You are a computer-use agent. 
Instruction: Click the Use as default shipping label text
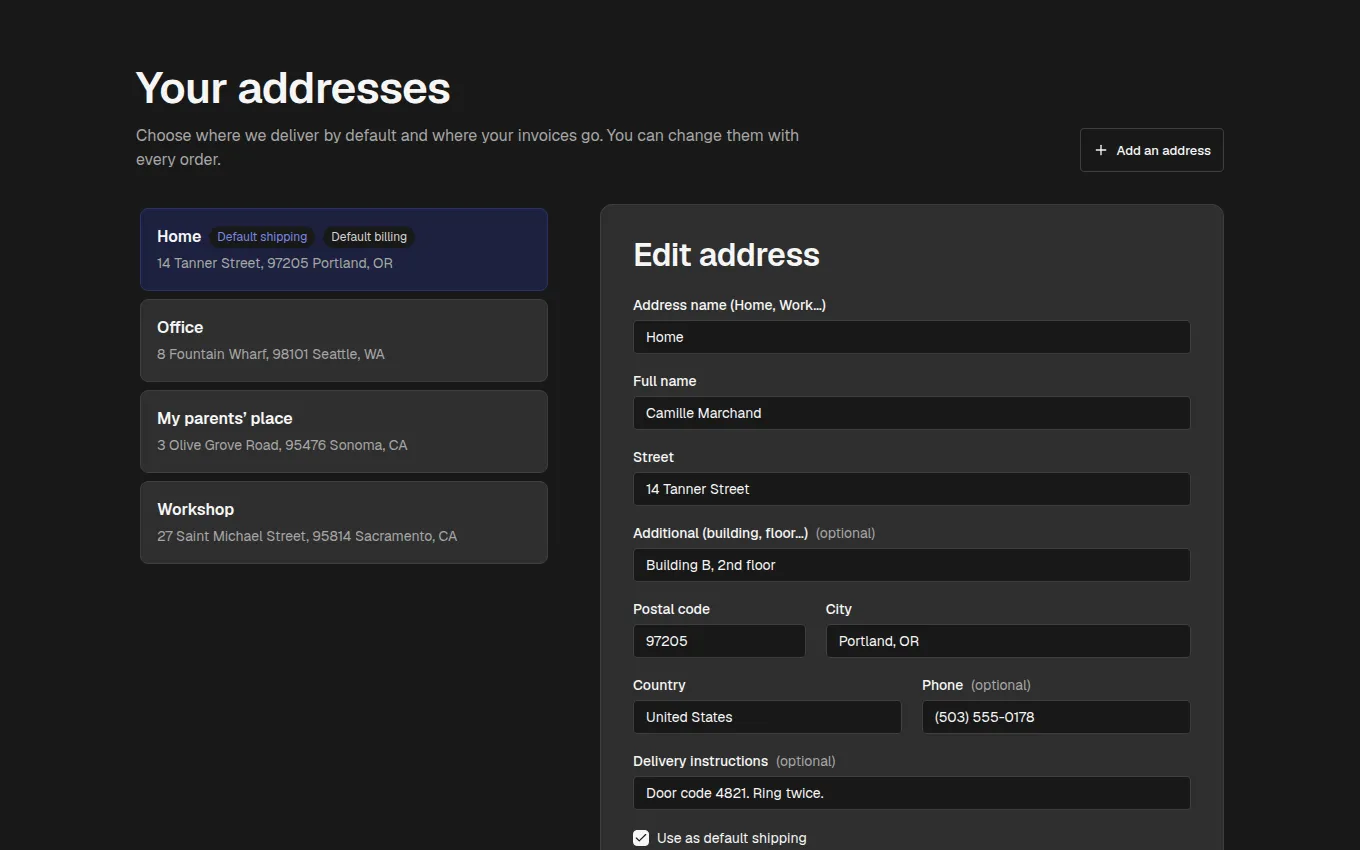(731, 838)
